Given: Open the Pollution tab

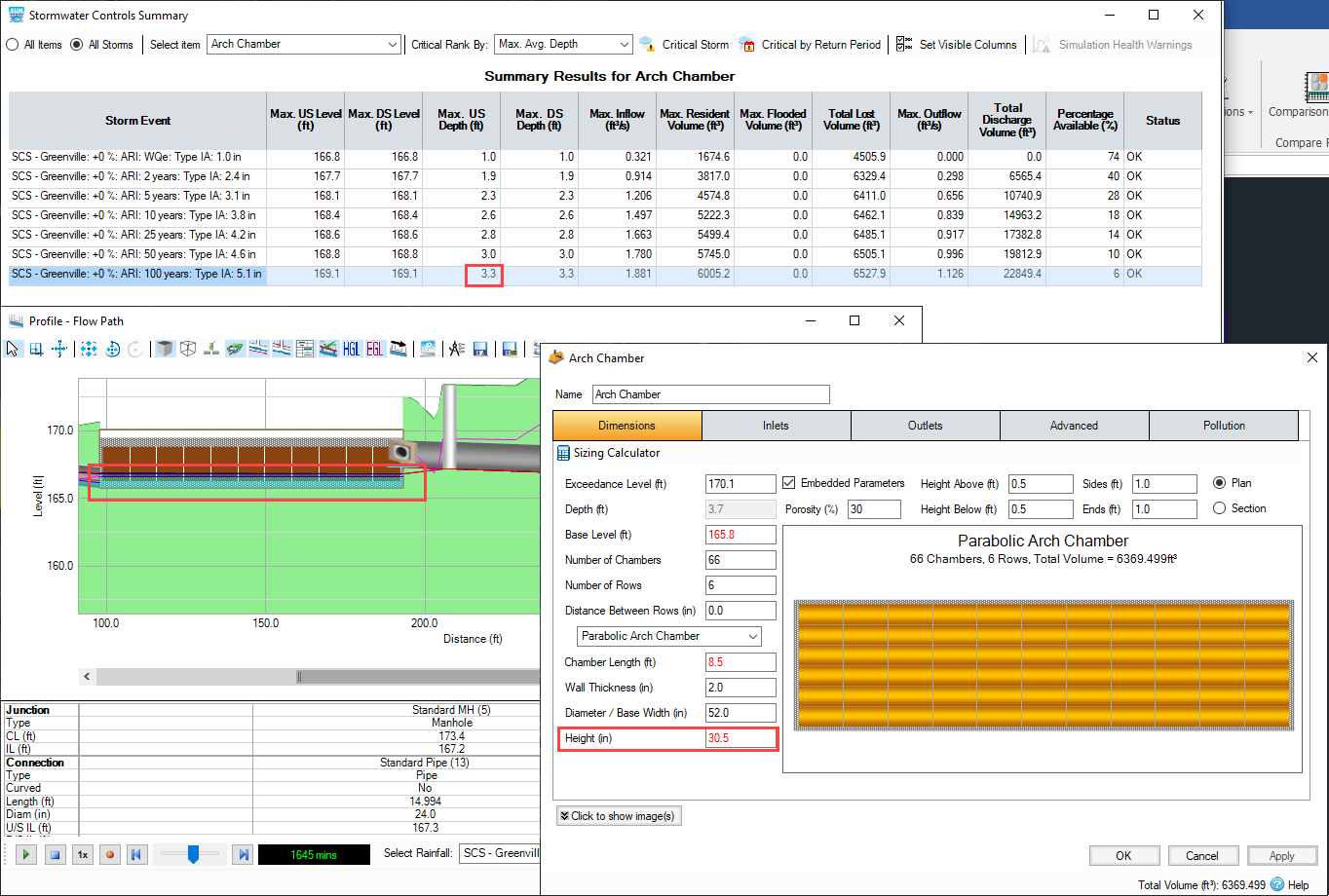Looking at the screenshot, I should click(1223, 426).
